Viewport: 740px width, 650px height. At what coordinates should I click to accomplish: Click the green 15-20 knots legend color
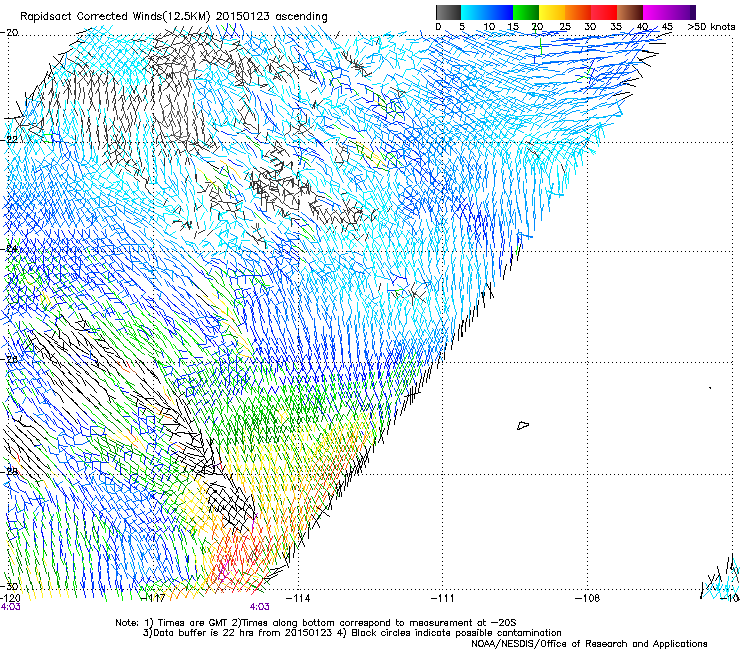526,12
